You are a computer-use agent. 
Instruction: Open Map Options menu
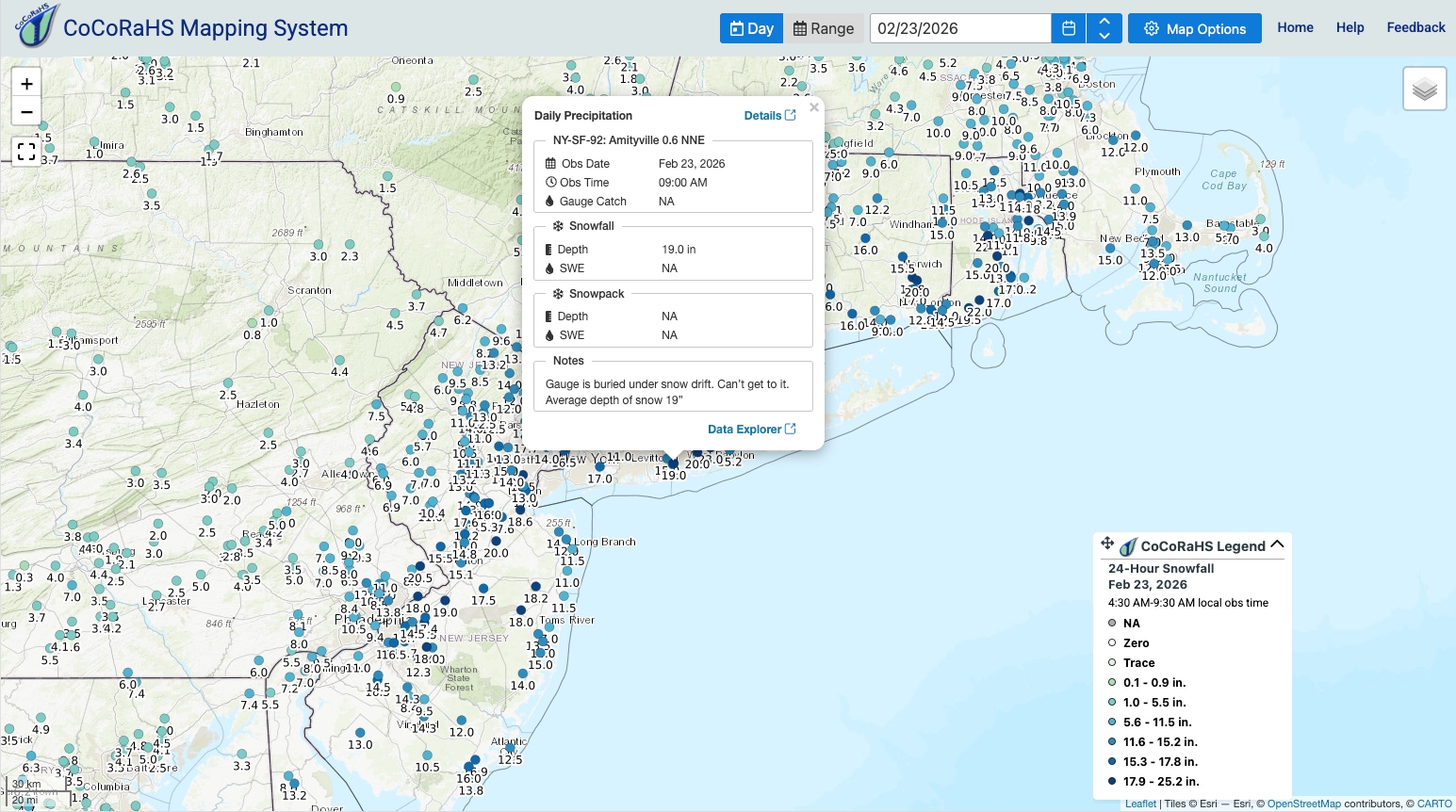tap(1194, 28)
